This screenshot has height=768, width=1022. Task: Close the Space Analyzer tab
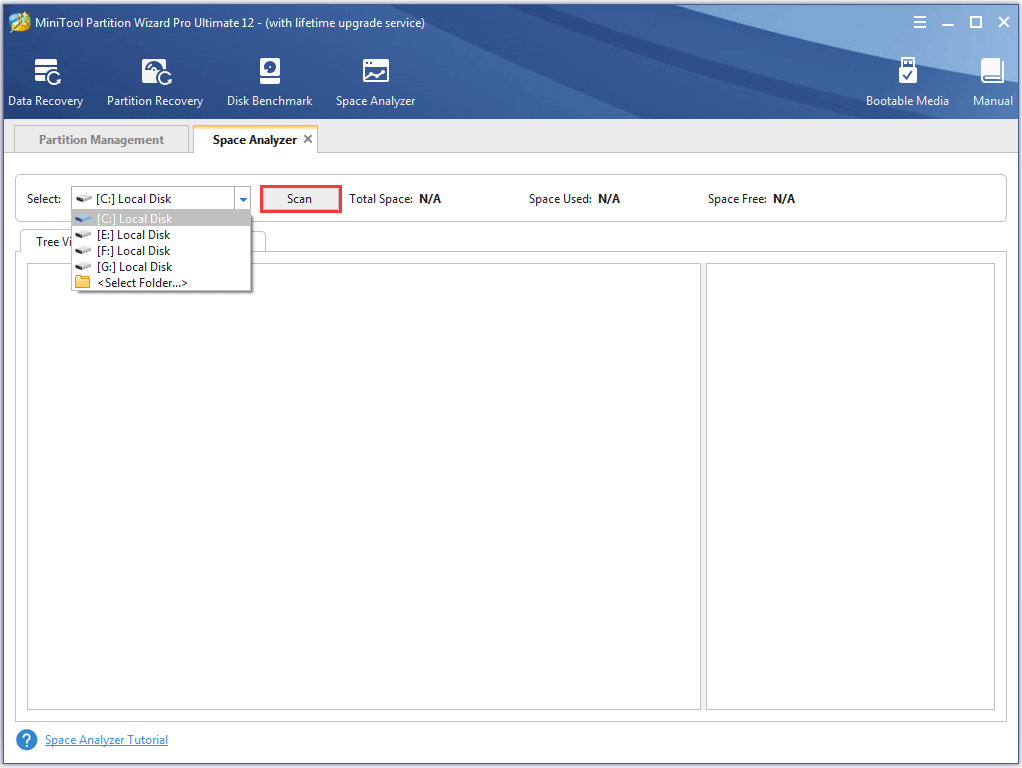click(308, 138)
